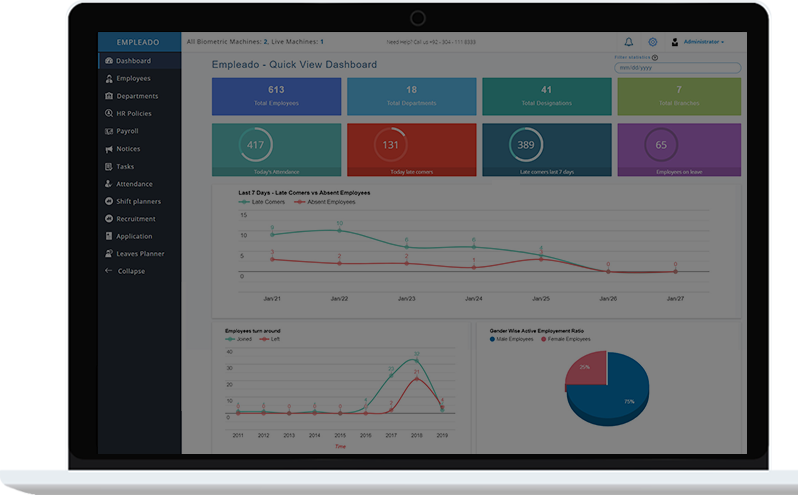Click the 2018 Joined peak data point 32
This screenshot has width=798, height=495.
417,360
